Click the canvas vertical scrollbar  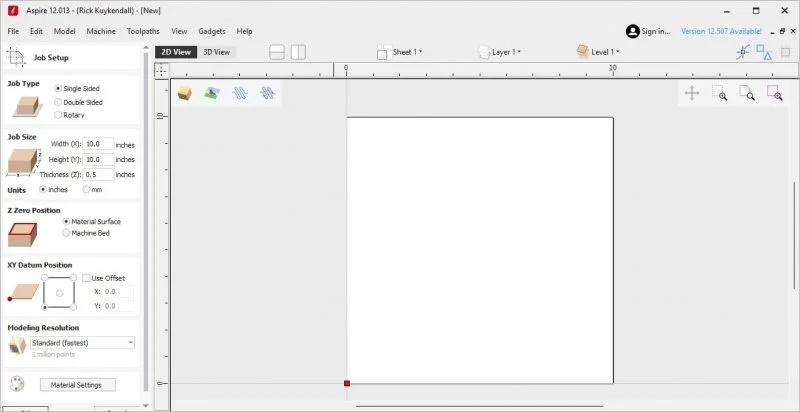tap(794, 235)
